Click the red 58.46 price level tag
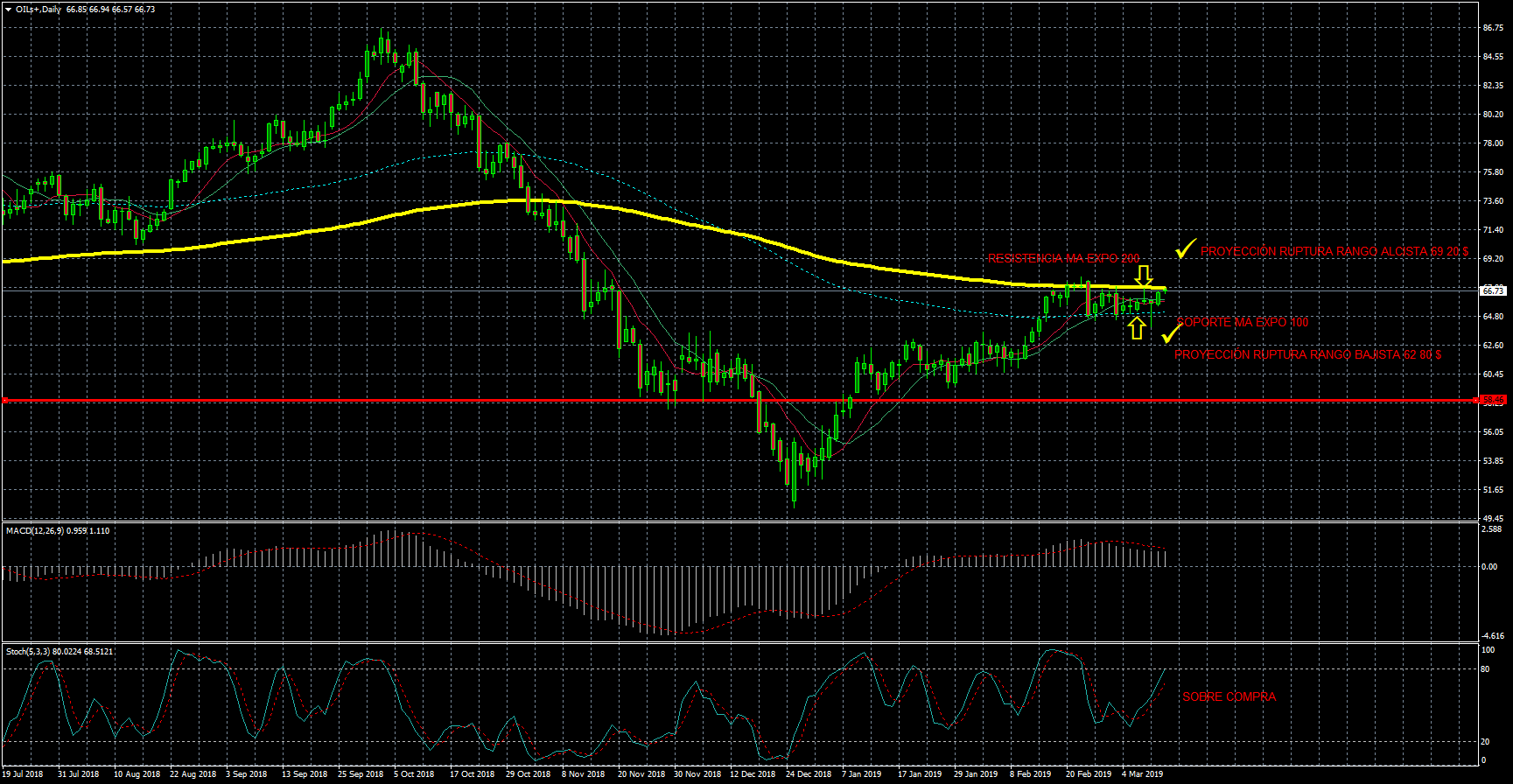Image resolution: width=1513 pixels, height=784 pixels. click(x=1492, y=400)
